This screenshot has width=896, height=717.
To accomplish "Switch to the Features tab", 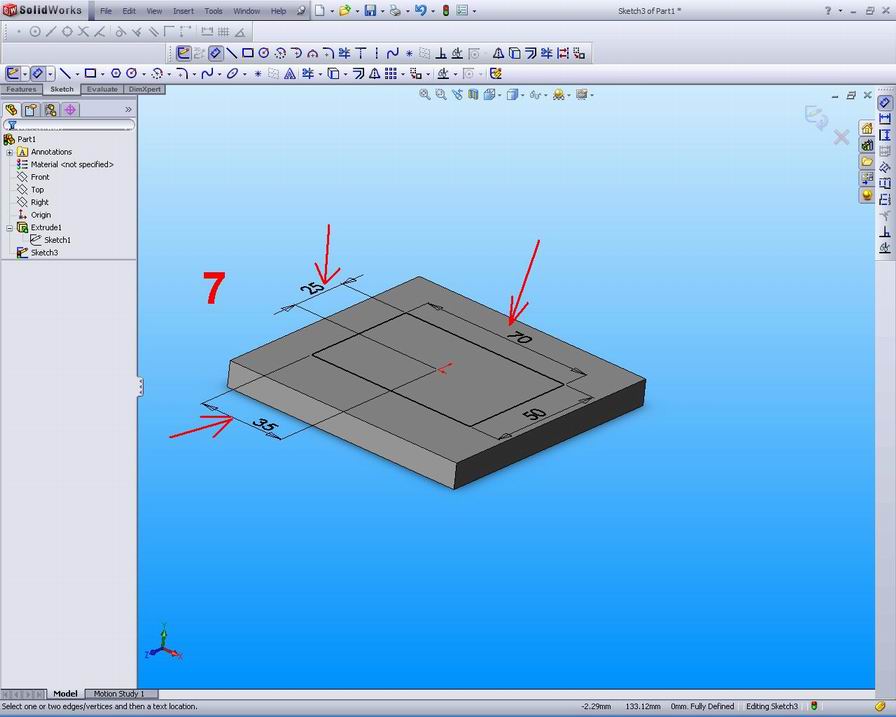I will click(20, 89).
